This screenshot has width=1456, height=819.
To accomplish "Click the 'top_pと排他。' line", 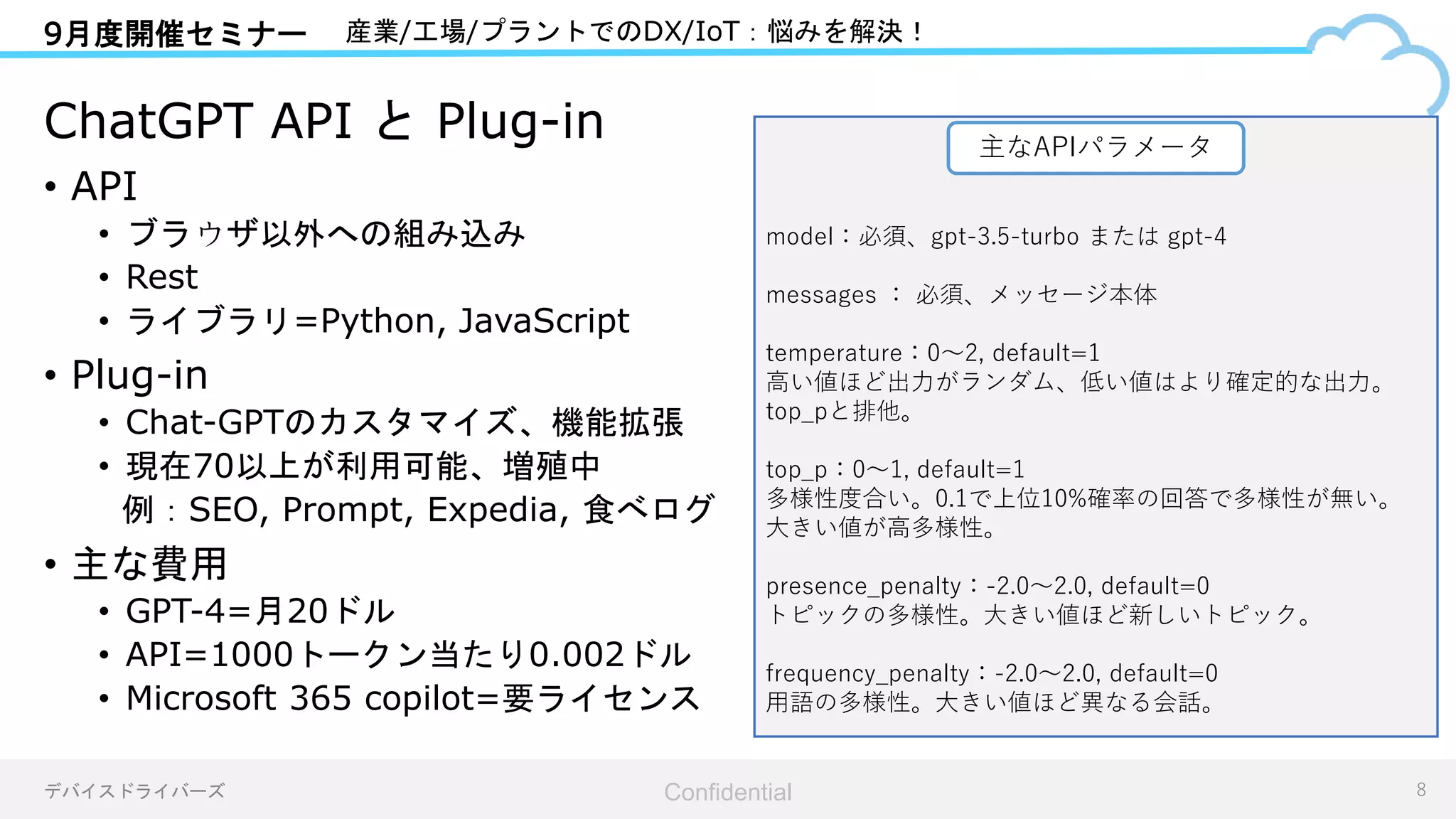I will (840, 411).
